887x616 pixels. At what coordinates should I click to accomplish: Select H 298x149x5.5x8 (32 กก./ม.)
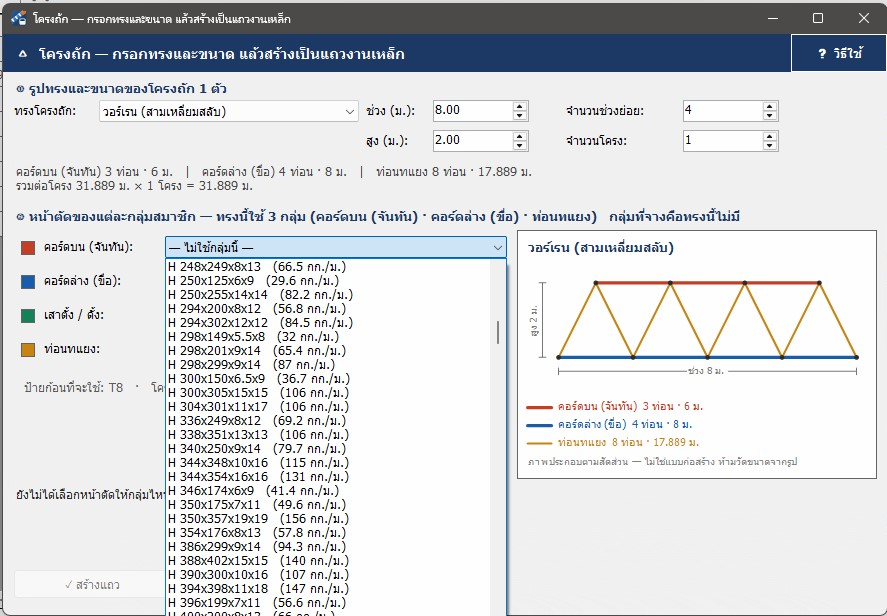[x=328, y=337]
